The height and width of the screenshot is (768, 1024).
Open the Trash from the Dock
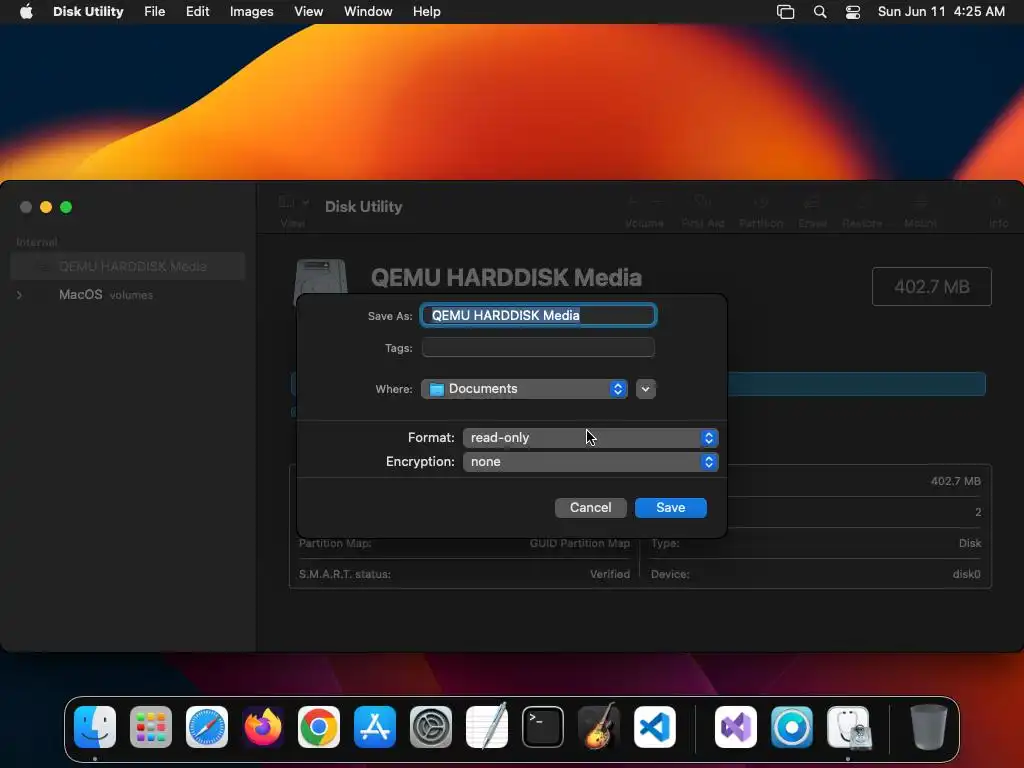pos(928,727)
